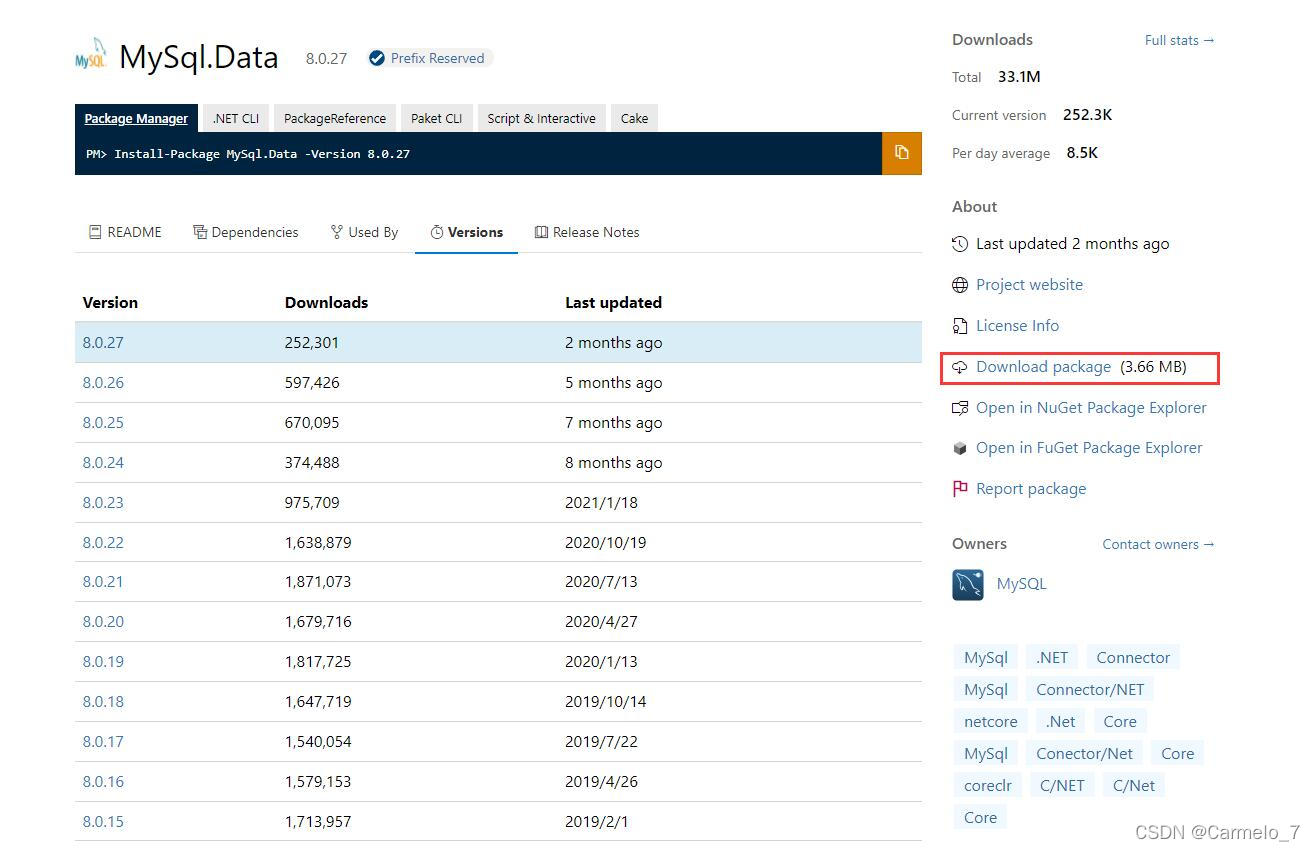Open version 8.0.26 link
1315x851 pixels.
coord(103,382)
